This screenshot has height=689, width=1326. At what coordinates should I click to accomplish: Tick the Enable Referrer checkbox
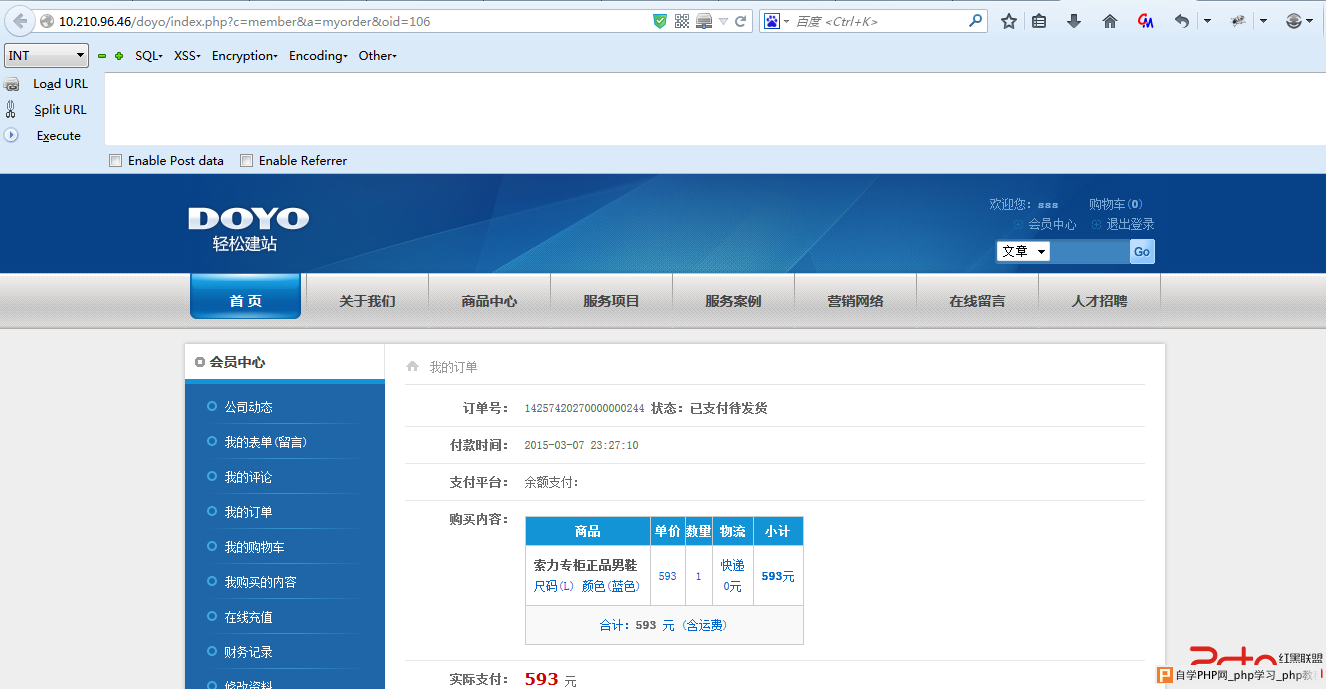(247, 160)
